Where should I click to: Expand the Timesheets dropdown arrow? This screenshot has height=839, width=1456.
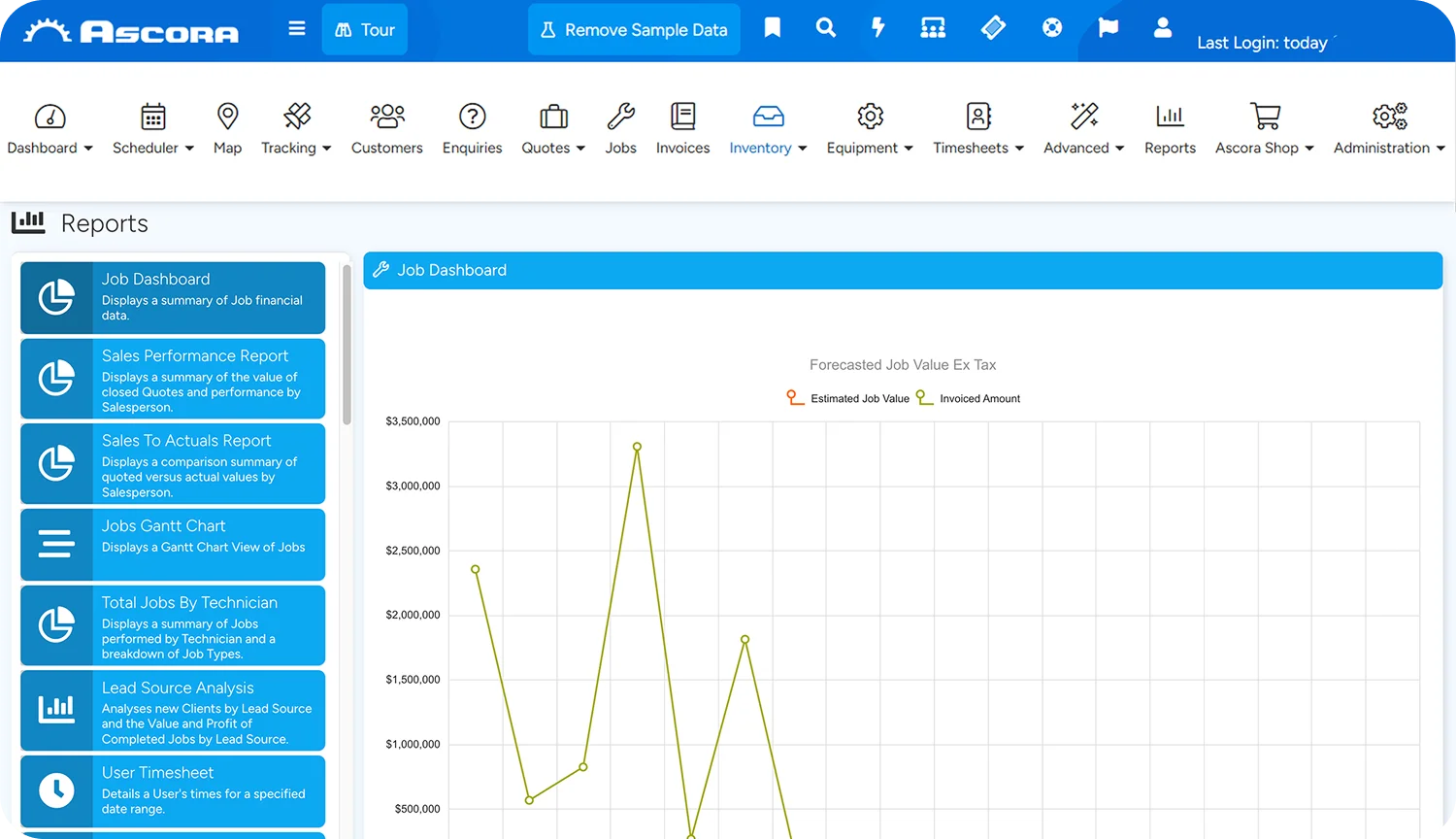[x=1019, y=149]
